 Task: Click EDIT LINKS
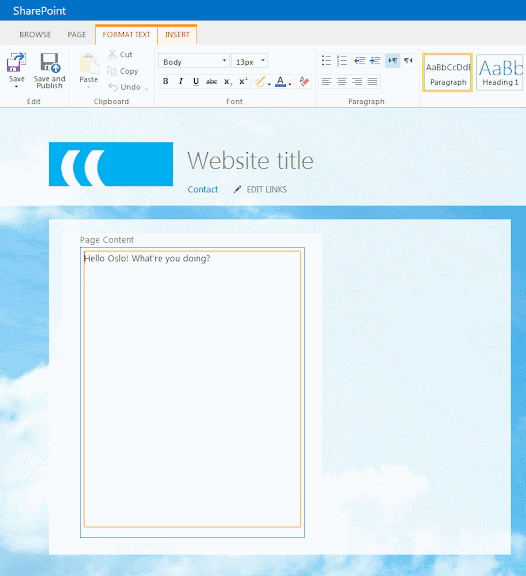coord(267,189)
